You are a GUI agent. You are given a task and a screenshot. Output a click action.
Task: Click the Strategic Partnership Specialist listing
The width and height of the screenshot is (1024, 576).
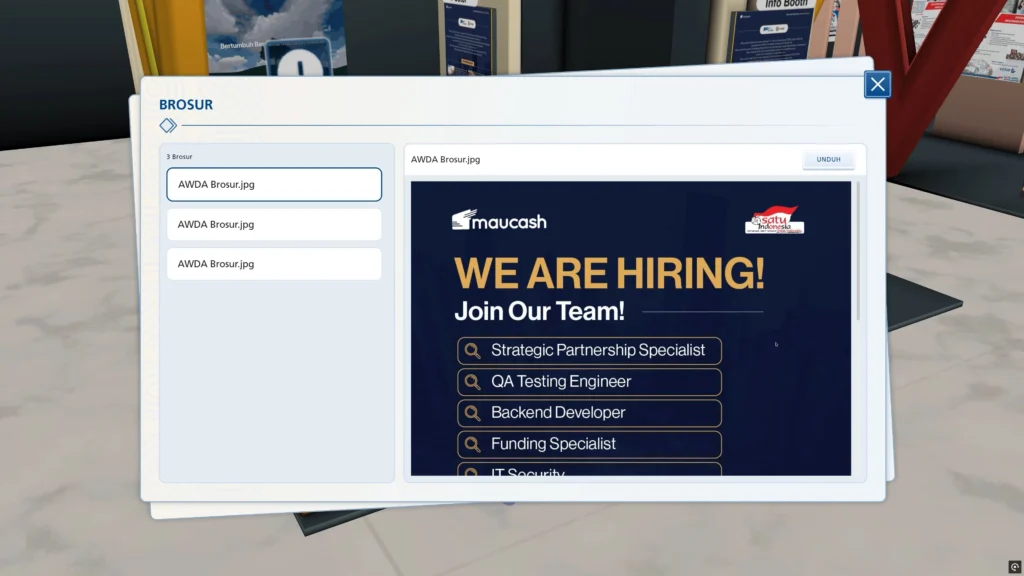point(597,351)
